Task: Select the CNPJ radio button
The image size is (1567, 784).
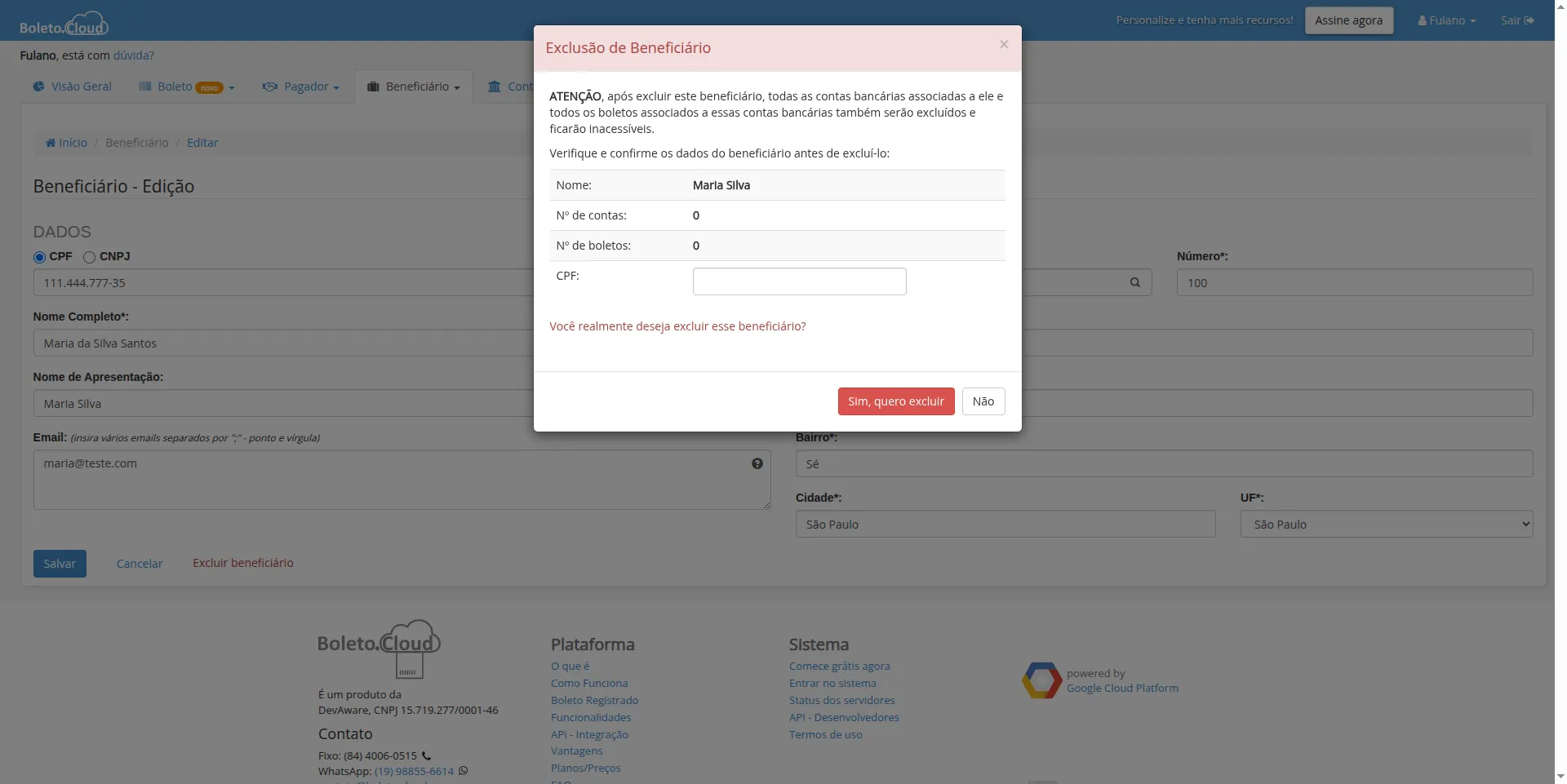Action: (x=90, y=257)
